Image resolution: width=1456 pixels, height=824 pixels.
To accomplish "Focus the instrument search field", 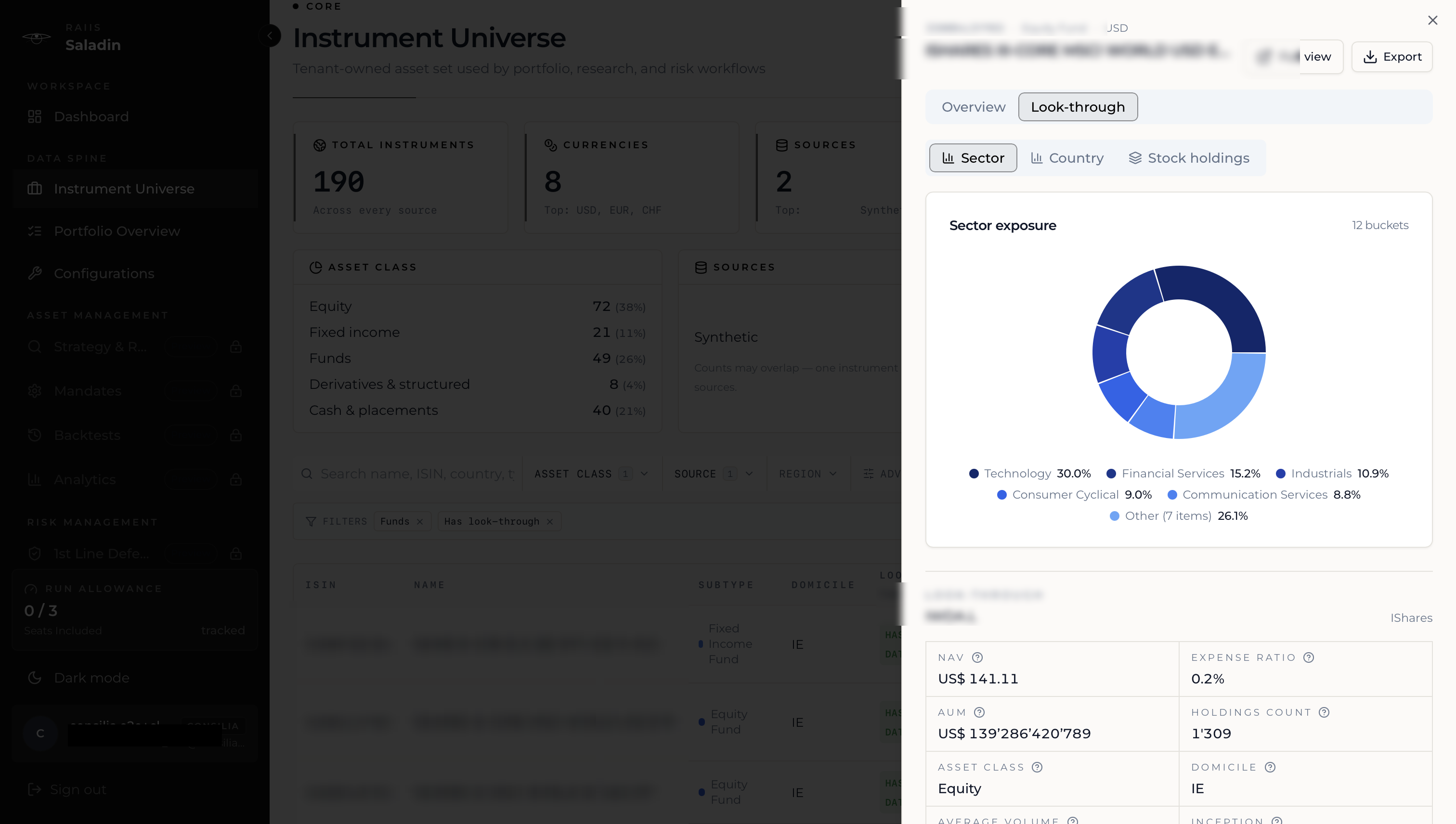I will (x=408, y=474).
